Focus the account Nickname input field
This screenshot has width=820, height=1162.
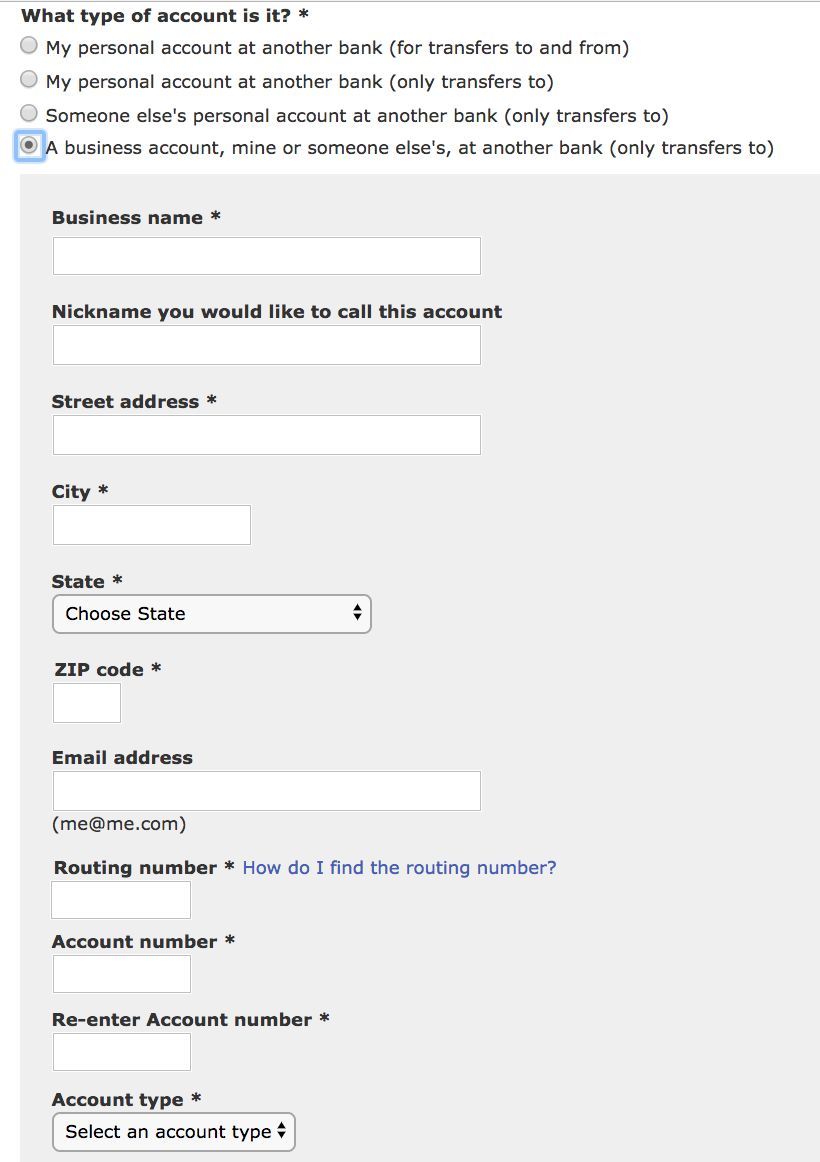coord(266,345)
